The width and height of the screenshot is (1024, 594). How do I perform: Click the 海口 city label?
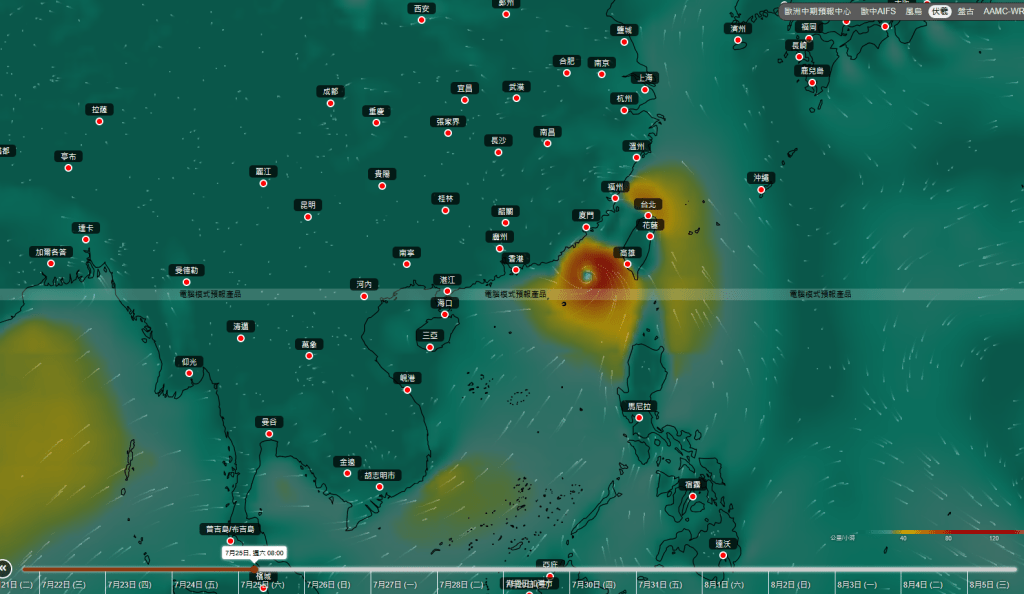(x=445, y=303)
